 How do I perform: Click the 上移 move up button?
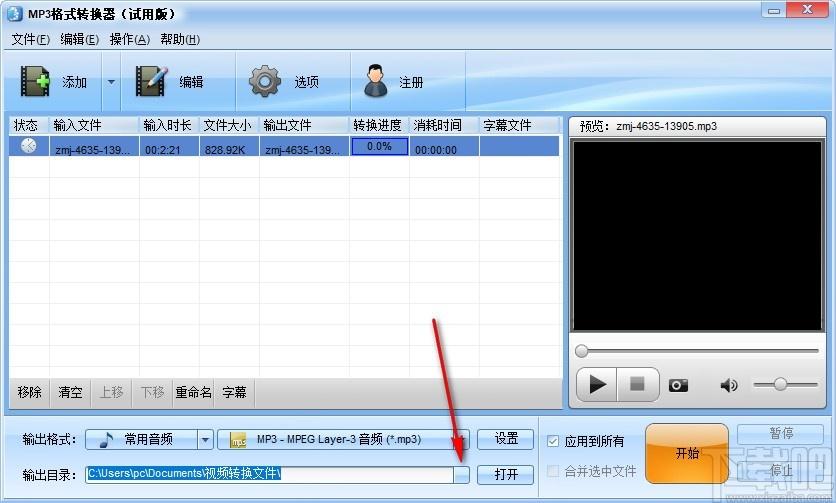tap(111, 393)
